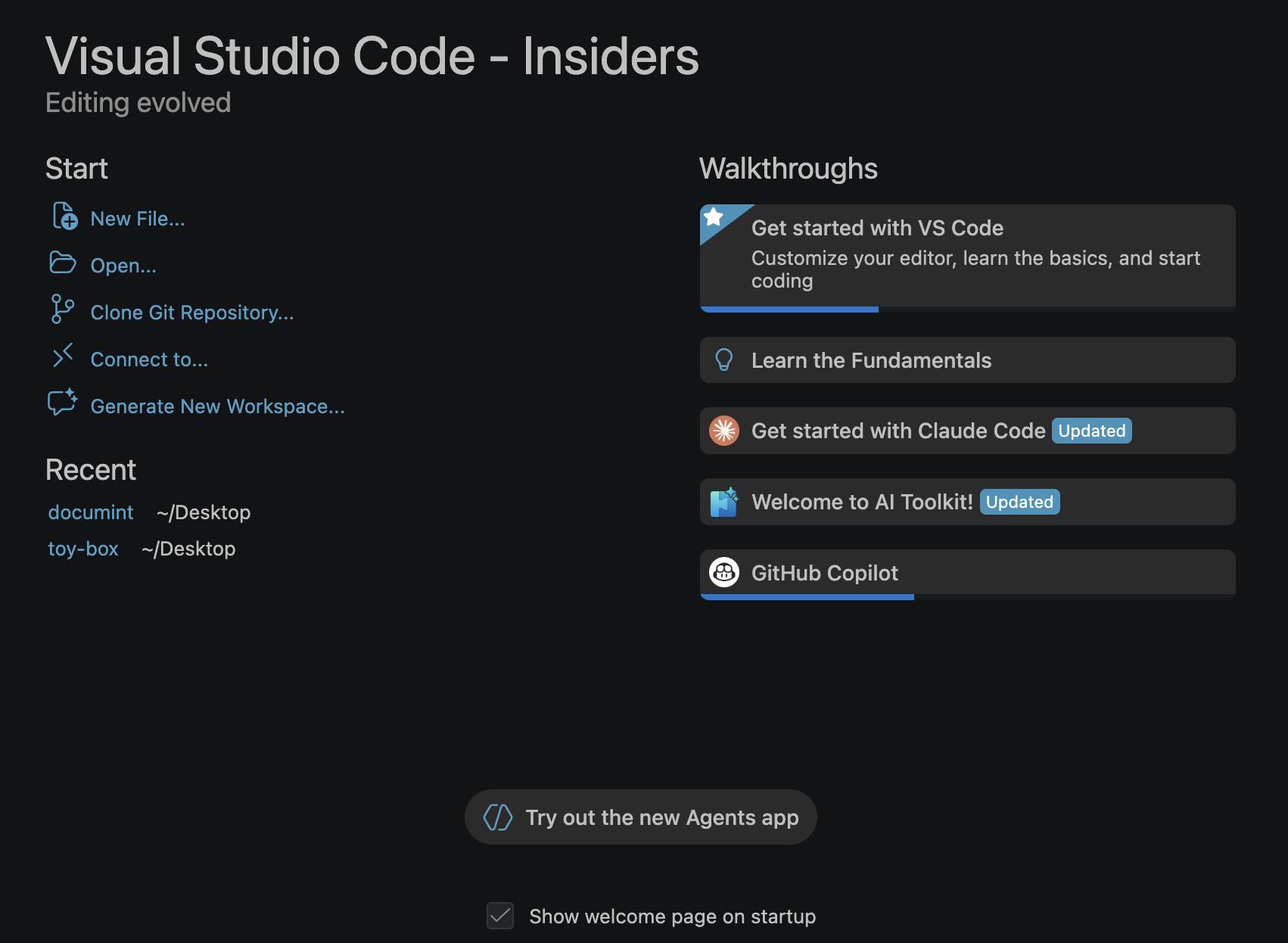Screen dimensions: 1288x943
Task: Open the toy-box recent project
Action: pyautogui.click(x=83, y=548)
